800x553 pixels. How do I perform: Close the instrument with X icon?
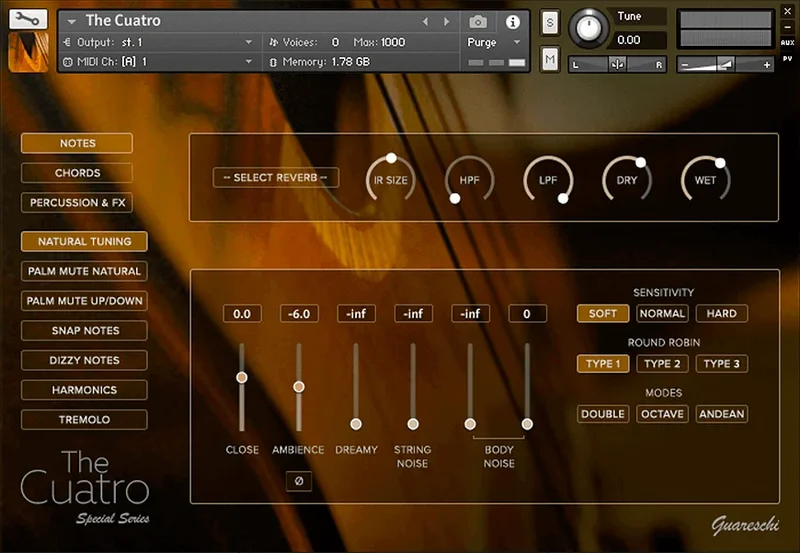(x=787, y=11)
